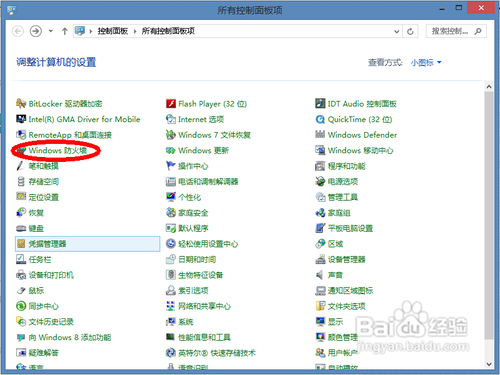Screen dimensions: 500x375
Task: Open the 定位设置 link
Action: (x=43, y=197)
